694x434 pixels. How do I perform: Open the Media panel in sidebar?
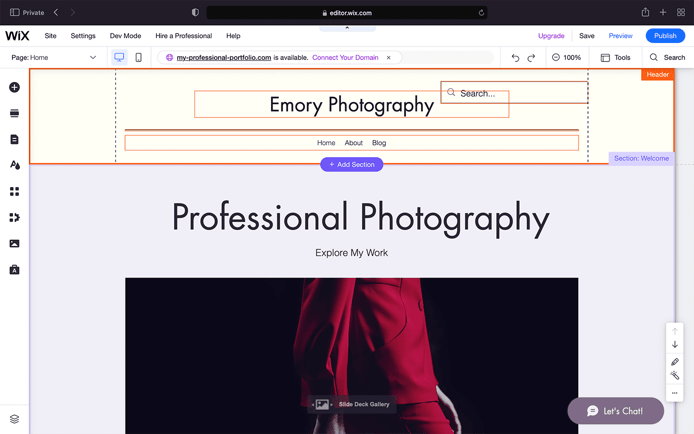14,243
